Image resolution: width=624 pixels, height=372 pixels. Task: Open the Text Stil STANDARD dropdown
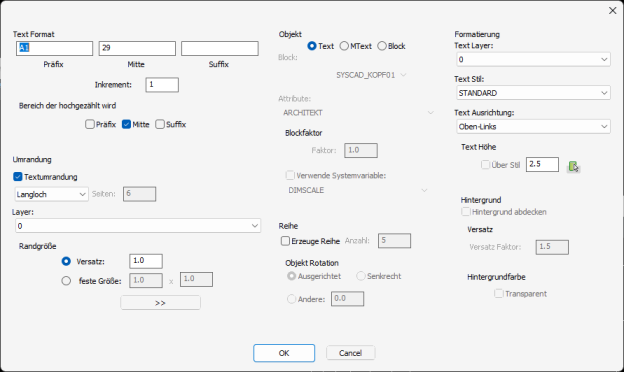(x=533, y=93)
